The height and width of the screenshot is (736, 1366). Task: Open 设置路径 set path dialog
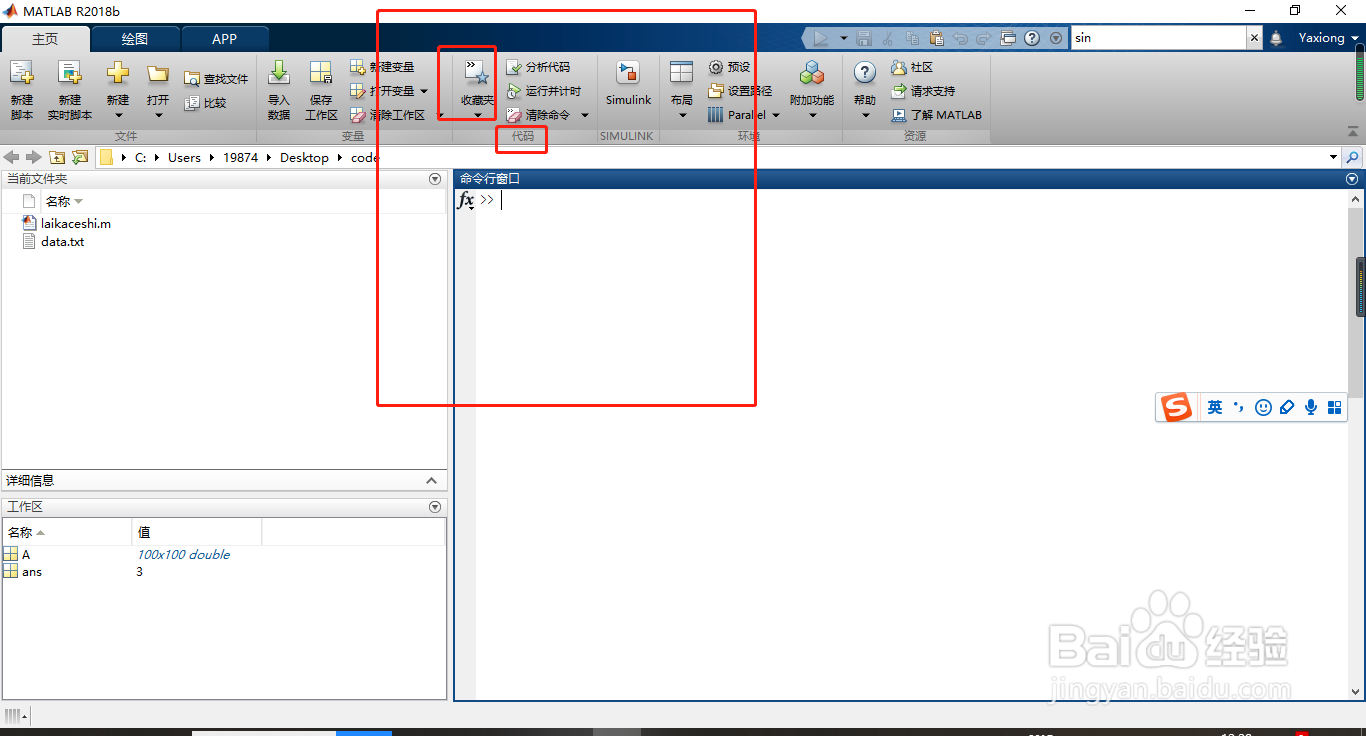coord(740,91)
